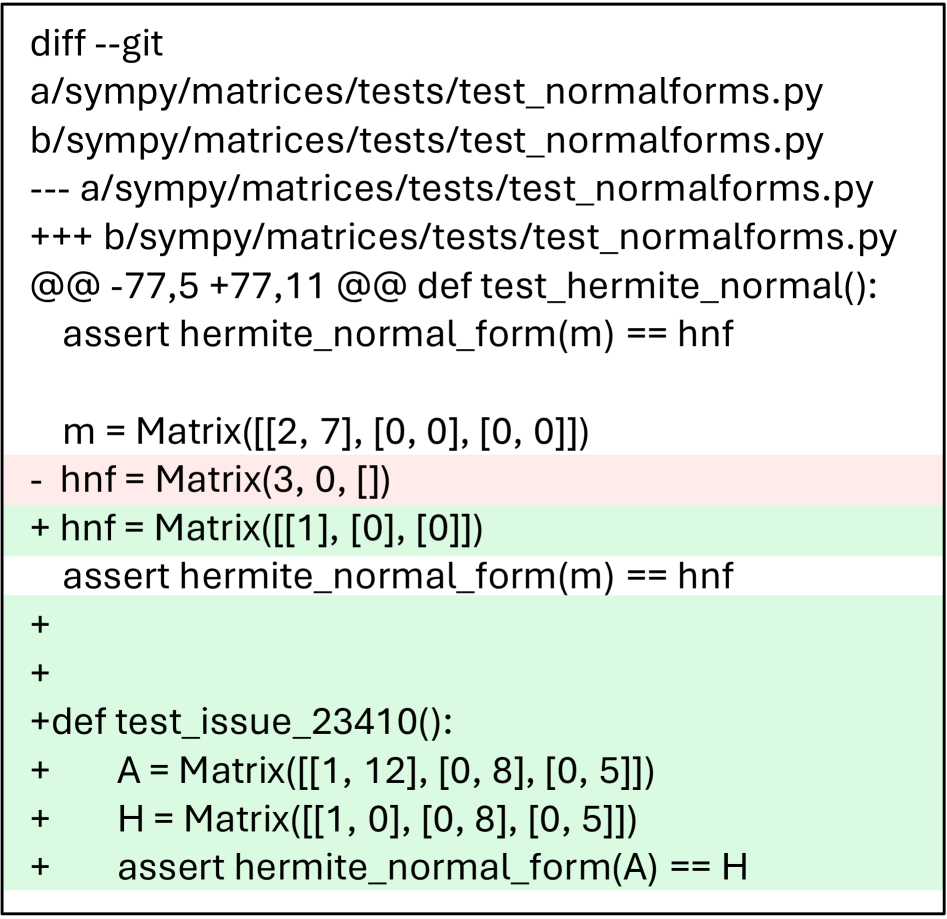Click the a/sympy file path under diff --git
Image resolution: width=947 pixels, height=919 pixels.
[x=426, y=93]
